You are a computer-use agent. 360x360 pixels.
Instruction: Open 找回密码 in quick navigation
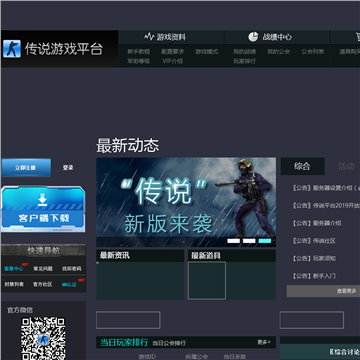tap(71, 269)
